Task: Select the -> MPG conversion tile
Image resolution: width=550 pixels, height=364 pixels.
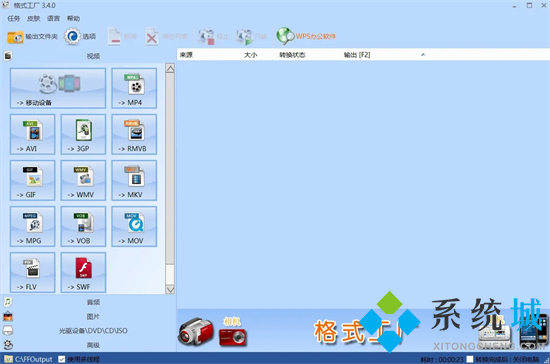Action: [33, 227]
